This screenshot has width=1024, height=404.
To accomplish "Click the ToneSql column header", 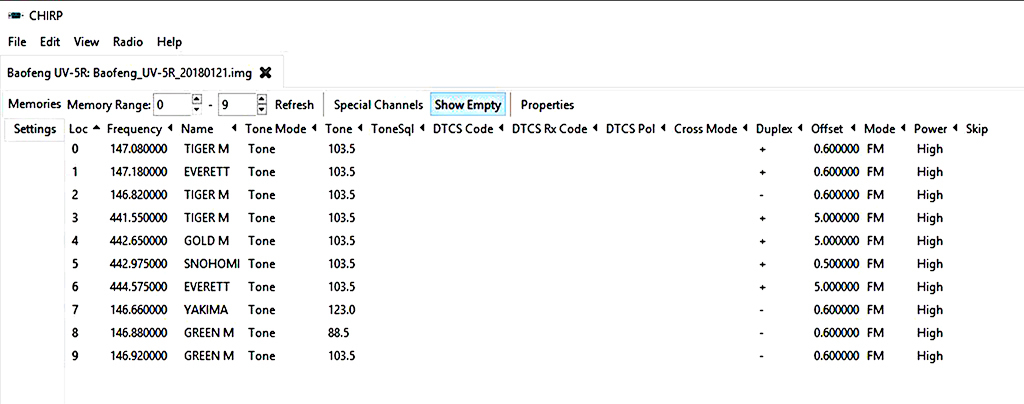I will click(x=398, y=129).
